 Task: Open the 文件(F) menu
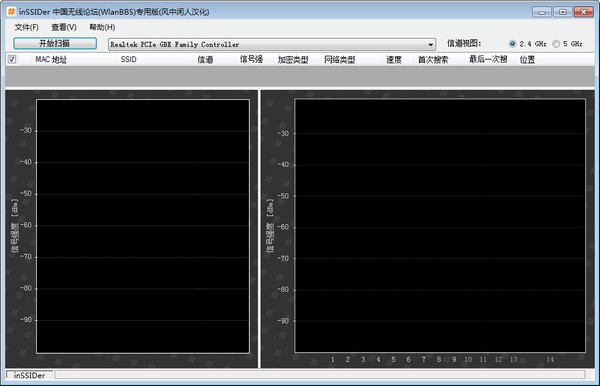[x=26, y=27]
